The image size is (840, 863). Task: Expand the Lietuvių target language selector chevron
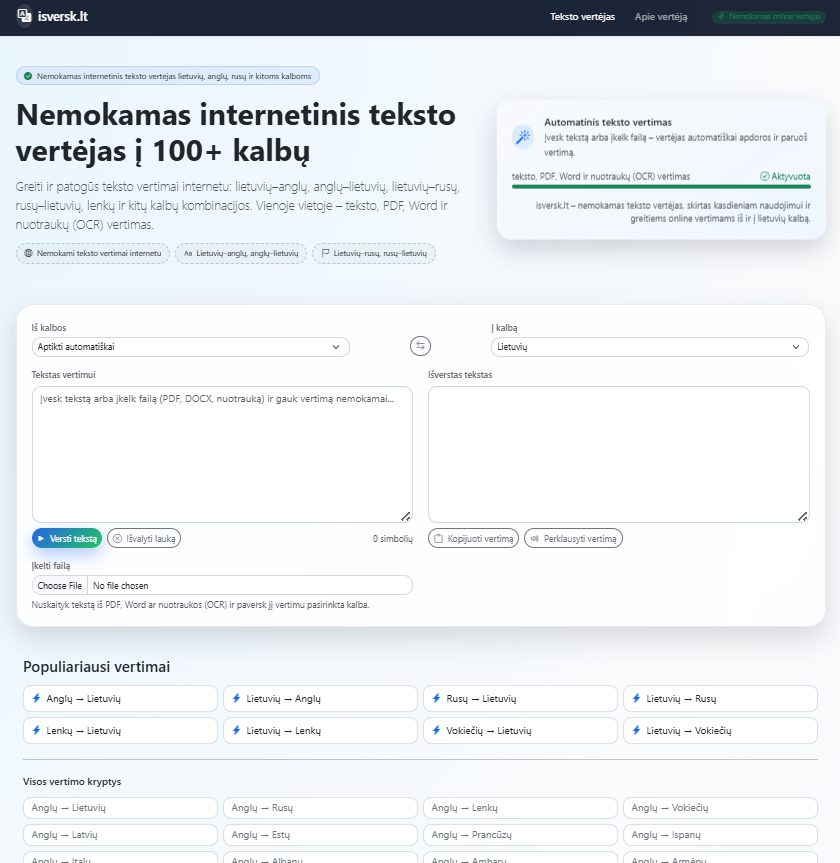point(798,346)
